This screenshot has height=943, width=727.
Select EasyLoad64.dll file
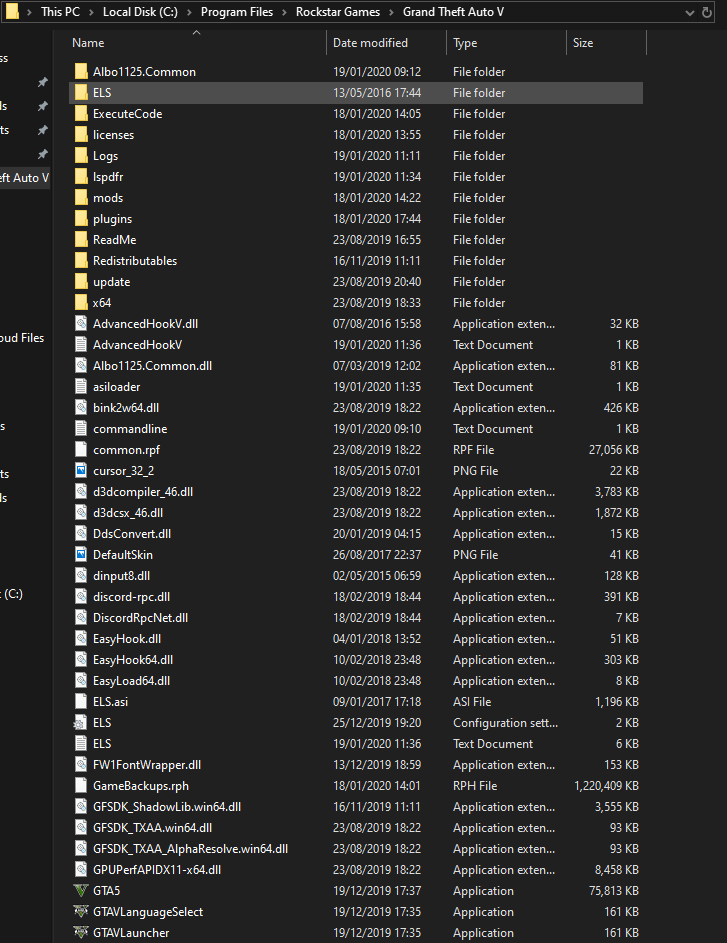point(131,681)
